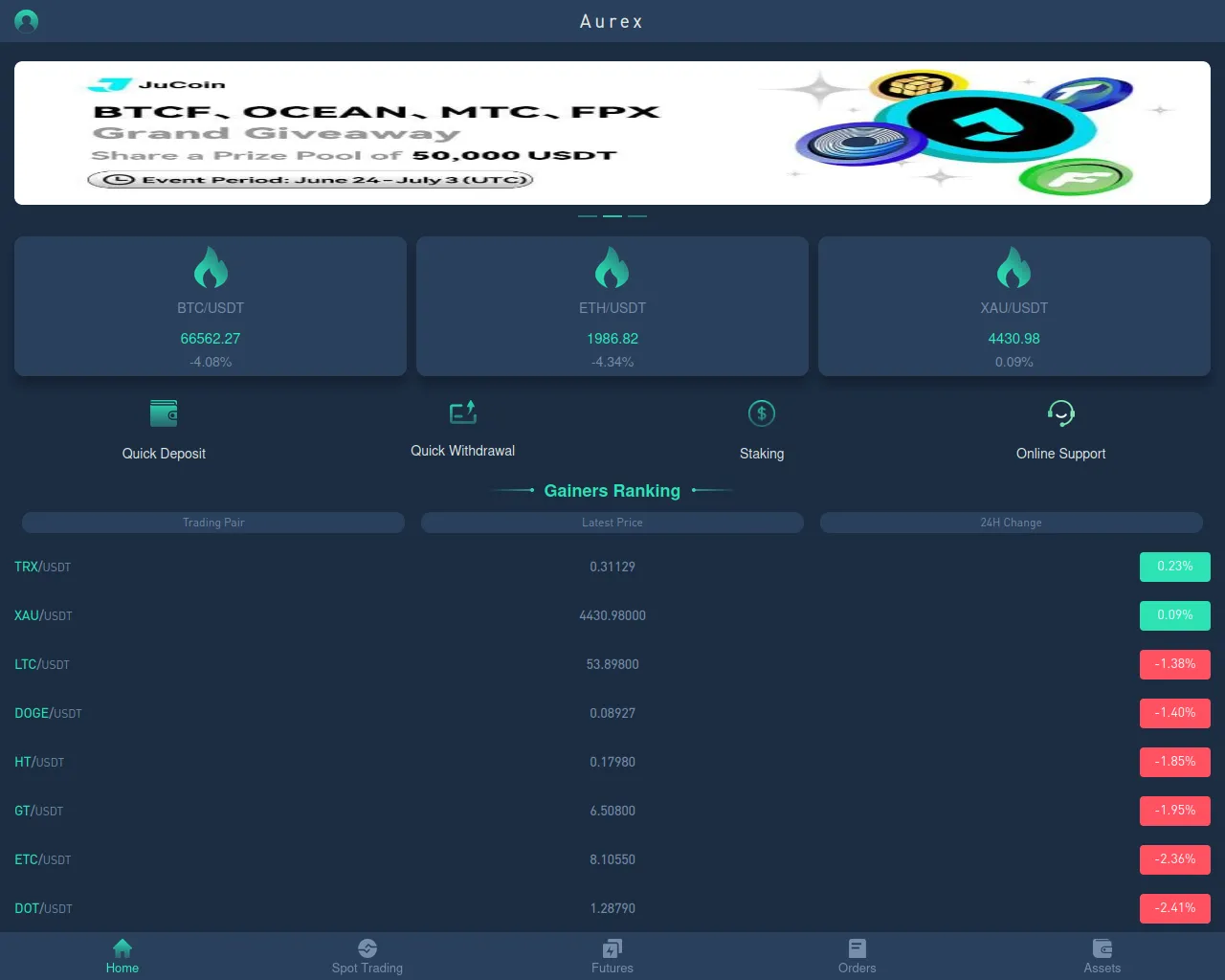The width and height of the screenshot is (1225, 980).
Task: Open the Futures tab
Action: click(612, 956)
